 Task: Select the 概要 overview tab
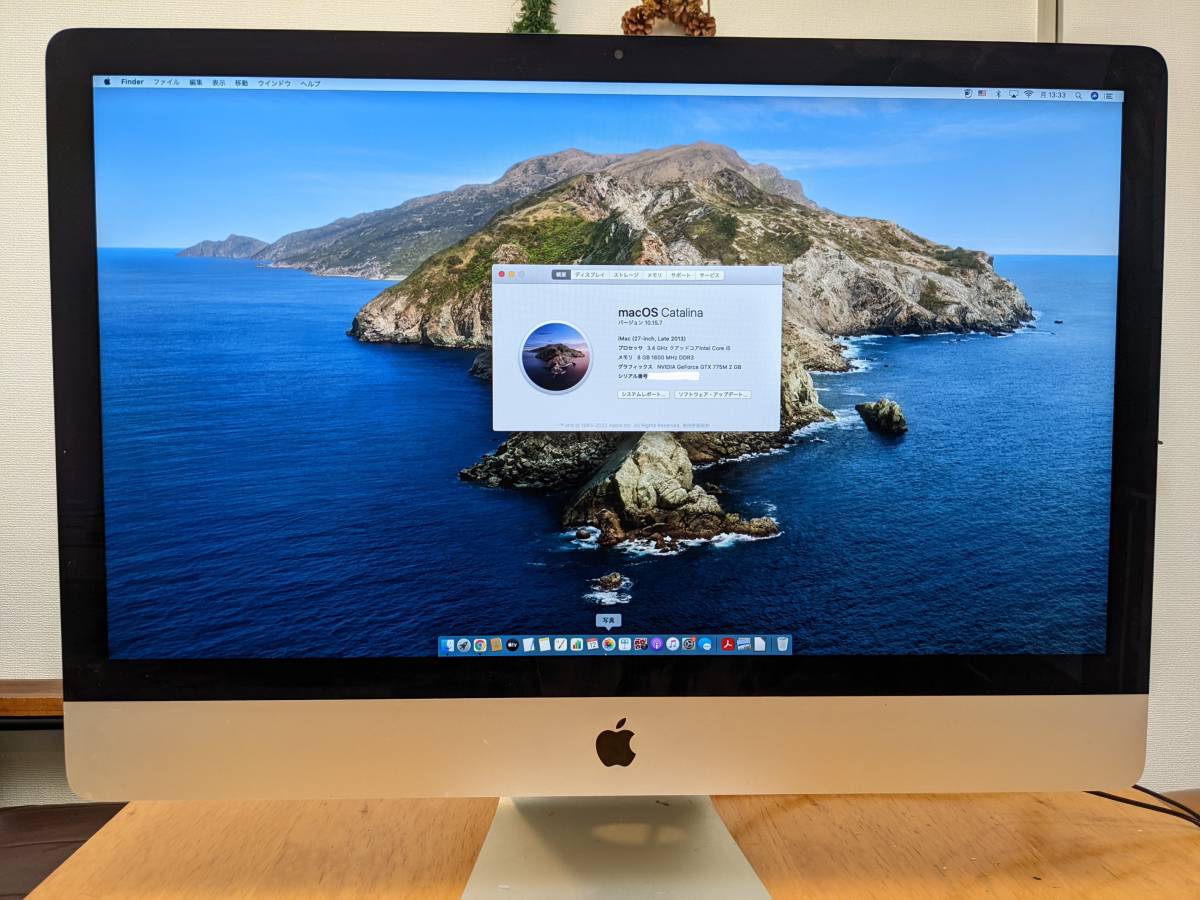[561, 274]
